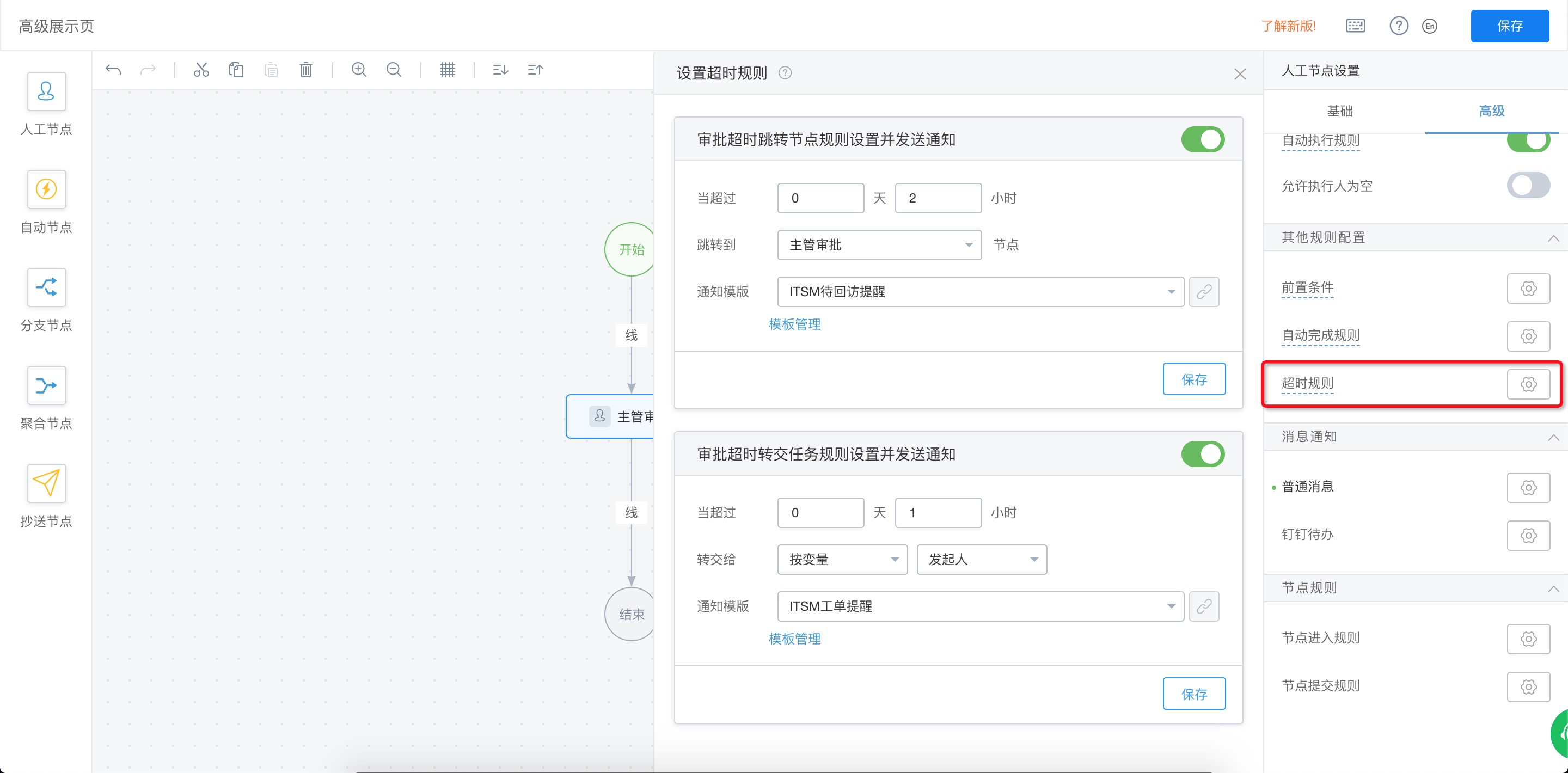Click the hours field showing 2

pos(938,199)
